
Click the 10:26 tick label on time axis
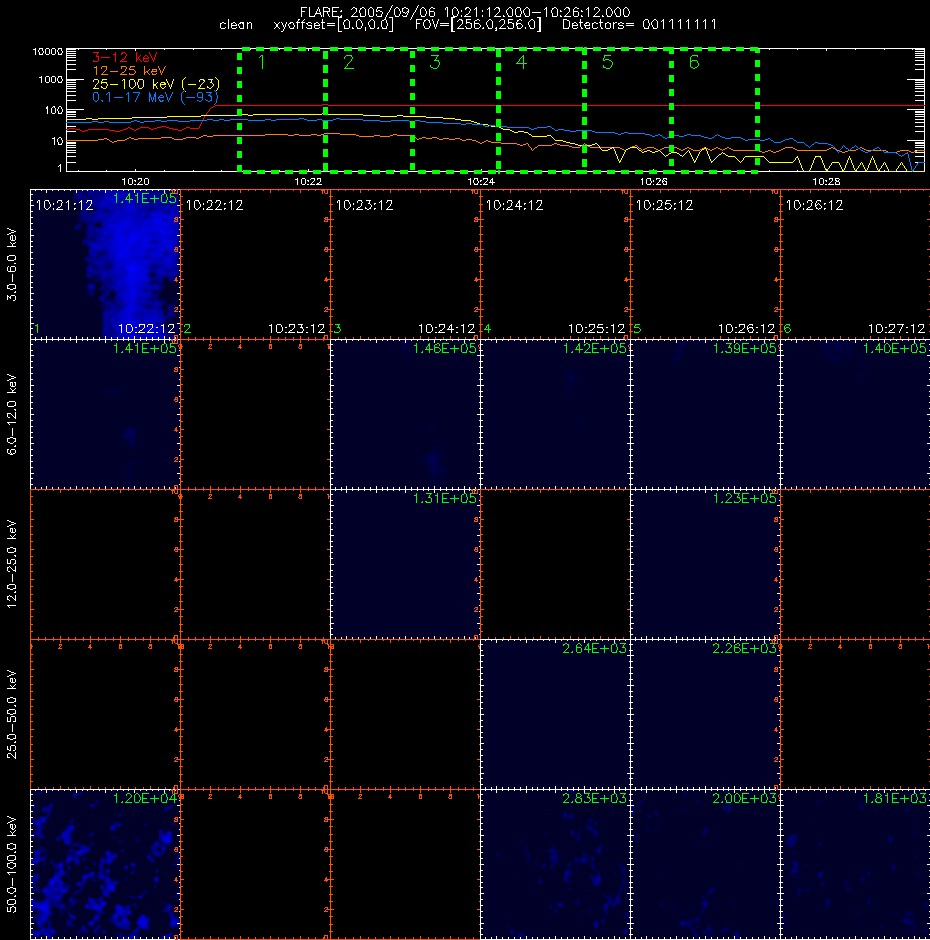click(654, 181)
